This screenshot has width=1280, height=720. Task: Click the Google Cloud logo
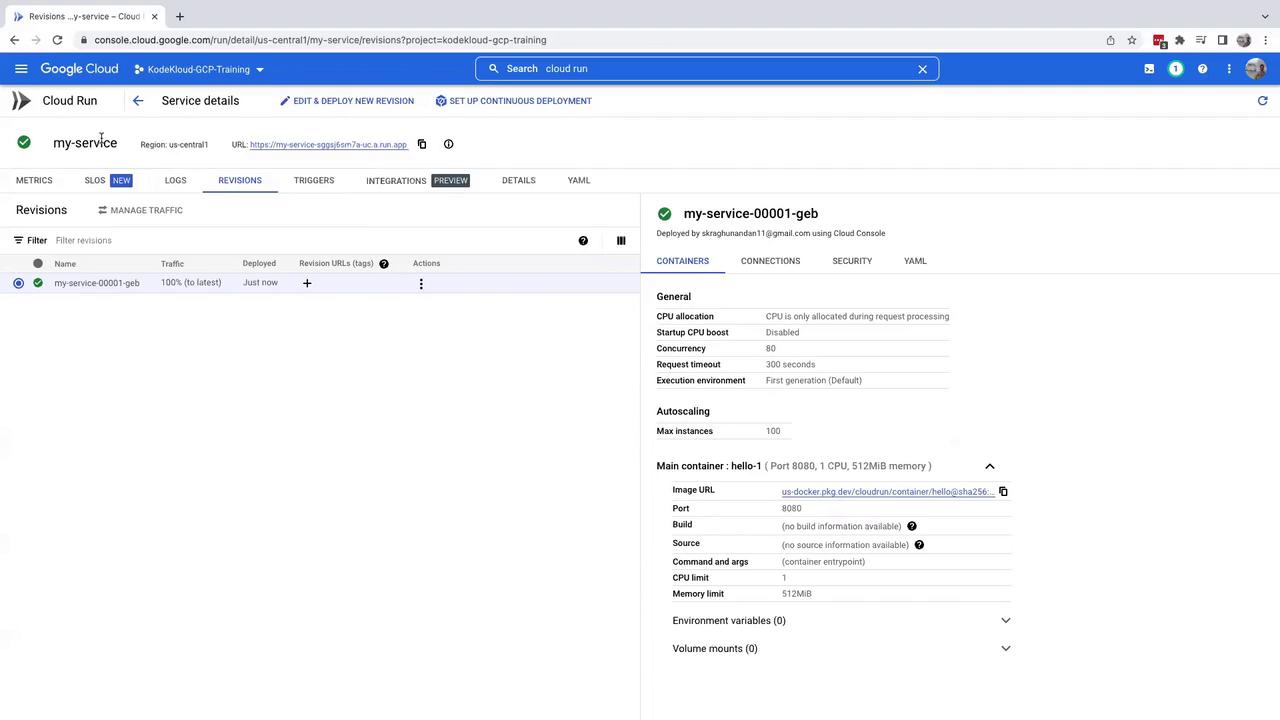coord(79,69)
